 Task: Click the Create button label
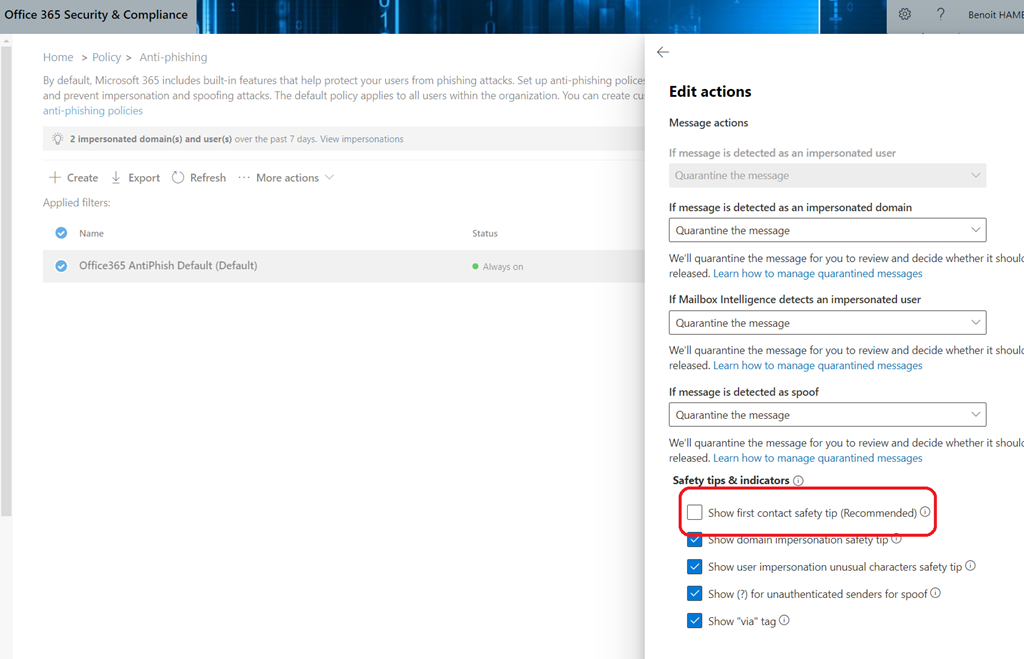point(82,178)
